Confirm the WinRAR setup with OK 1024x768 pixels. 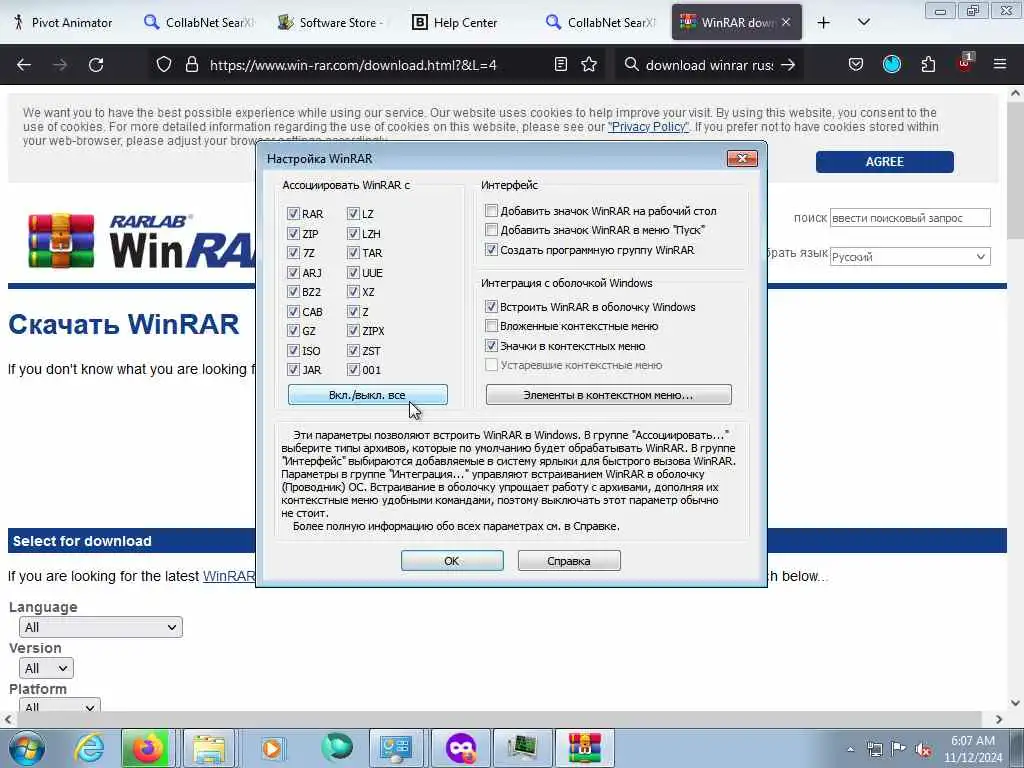pyautogui.click(x=452, y=560)
